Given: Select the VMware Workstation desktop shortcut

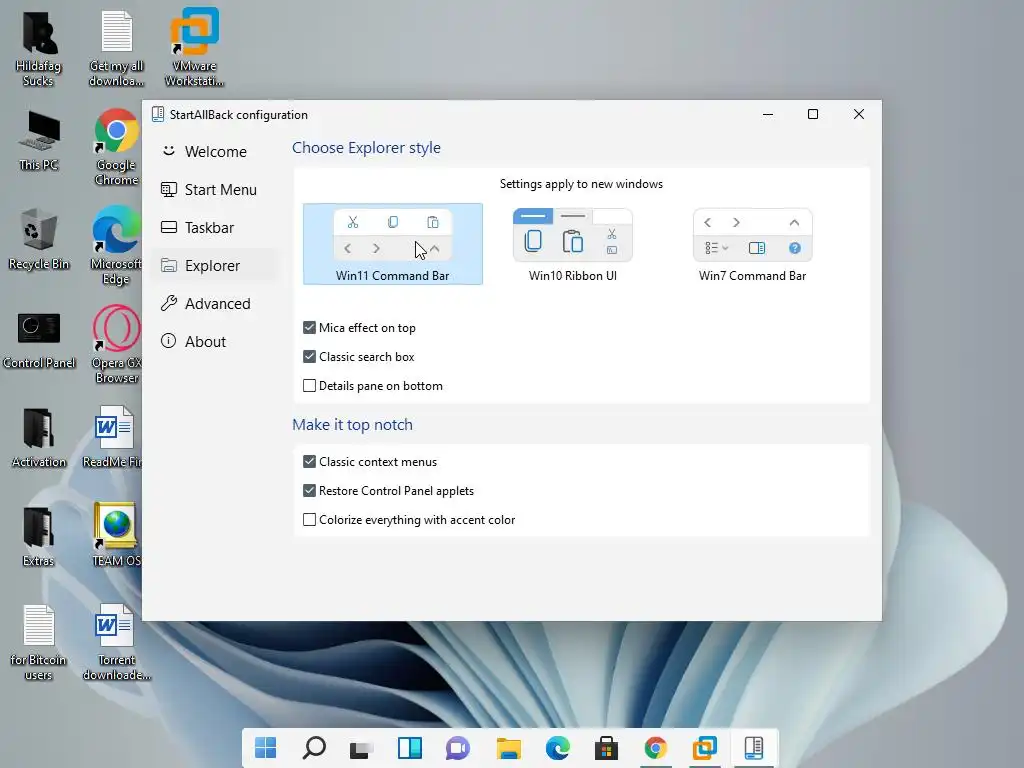Looking at the screenshot, I should 194,47.
